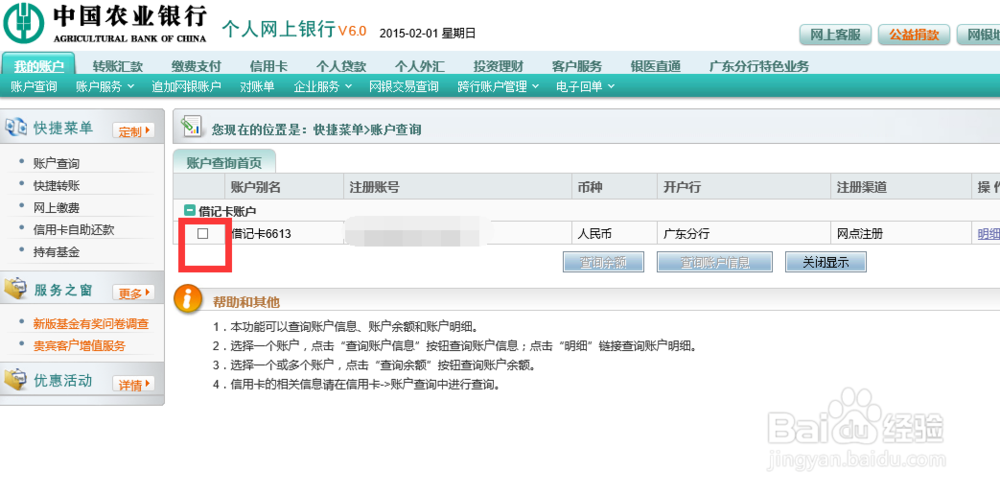Image resolution: width=1000 pixels, height=494 pixels.
Task: Click the 网上客服 button
Action: [835, 35]
